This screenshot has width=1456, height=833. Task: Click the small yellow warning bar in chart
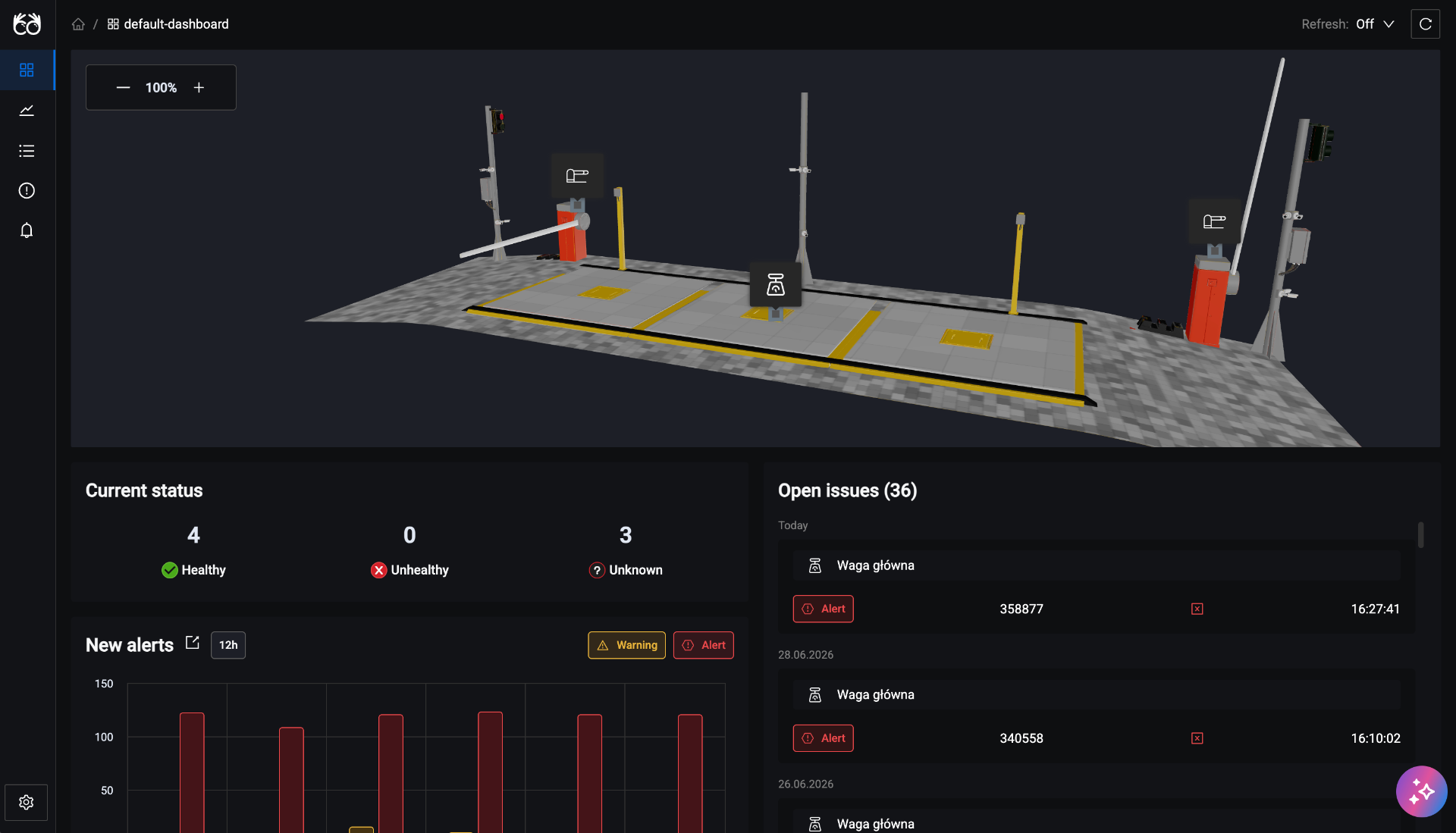[361, 830]
